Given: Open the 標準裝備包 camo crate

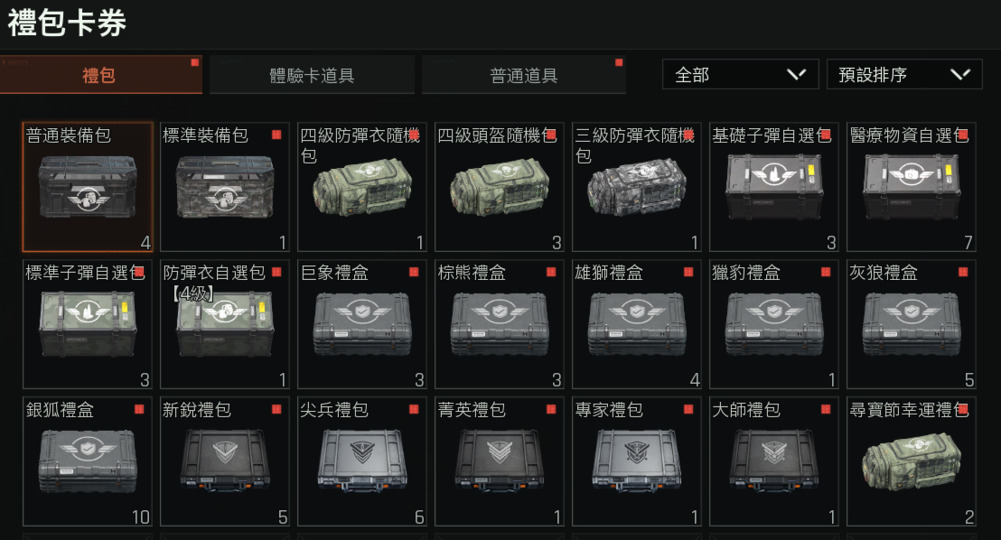Looking at the screenshot, I should click(x=225, y=187).
